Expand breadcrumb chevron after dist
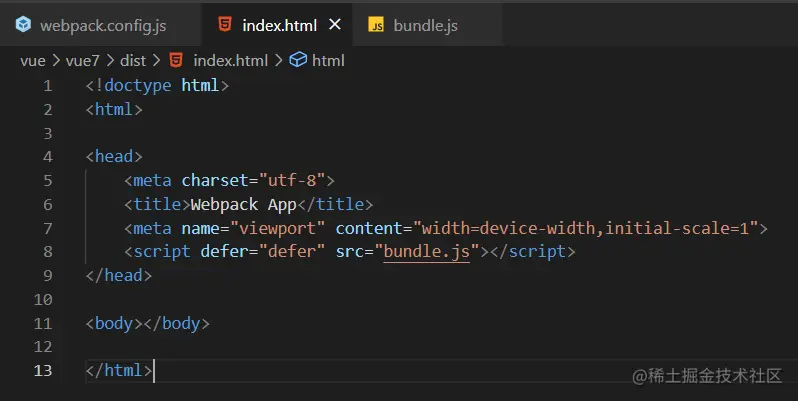The image size is (798, 401). (157, 61)
